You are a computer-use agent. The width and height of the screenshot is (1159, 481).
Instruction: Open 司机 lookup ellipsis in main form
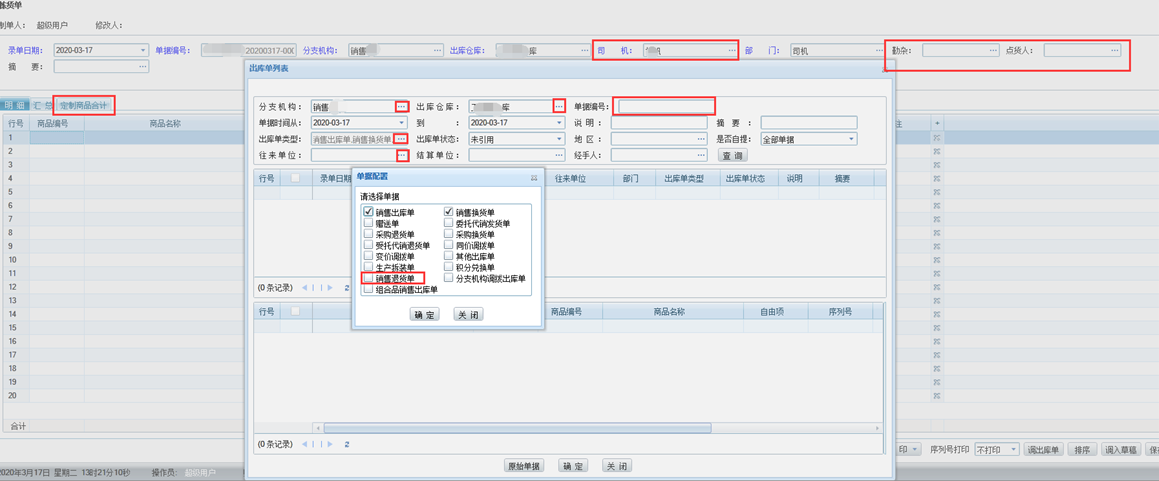tap(731, 50)
